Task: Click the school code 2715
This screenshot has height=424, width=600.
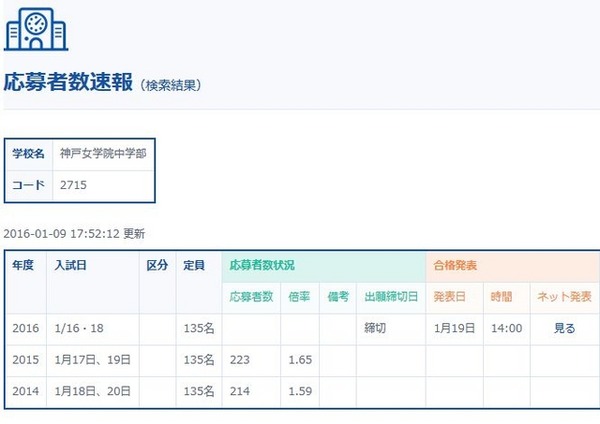Action: [x=73, y=185]
